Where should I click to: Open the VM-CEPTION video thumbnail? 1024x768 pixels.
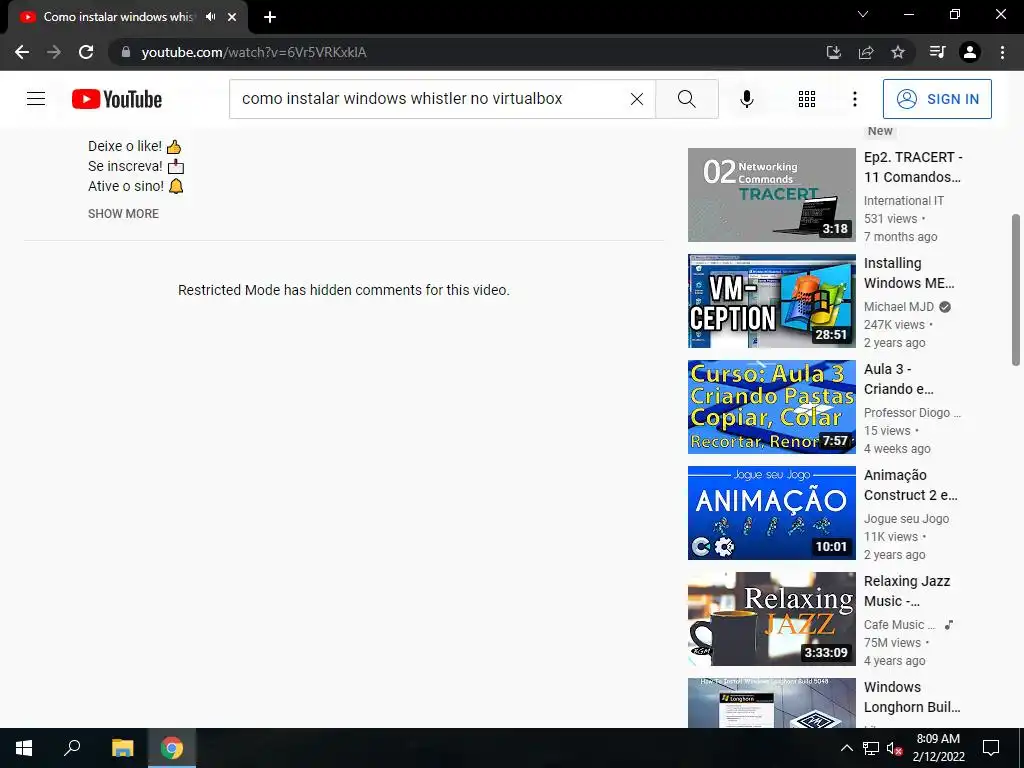pos(771,300)
